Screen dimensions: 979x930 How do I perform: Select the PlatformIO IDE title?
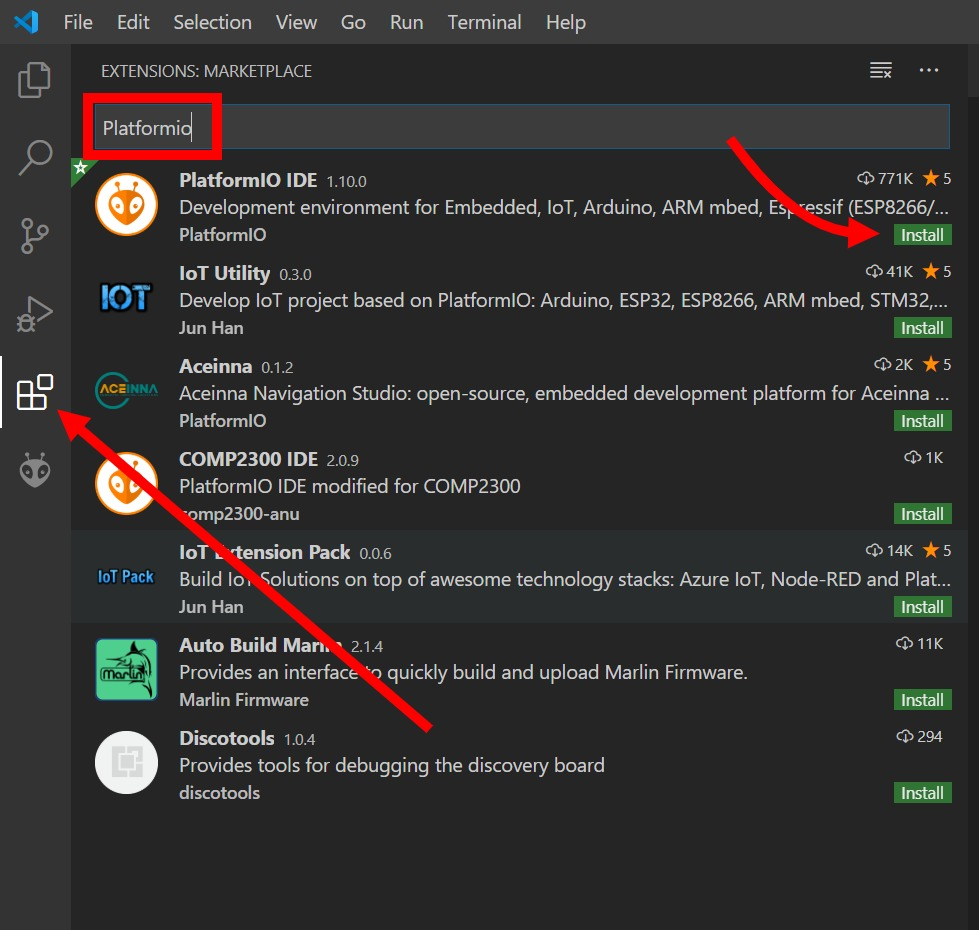pyautogui.click(x=248, y=180)
